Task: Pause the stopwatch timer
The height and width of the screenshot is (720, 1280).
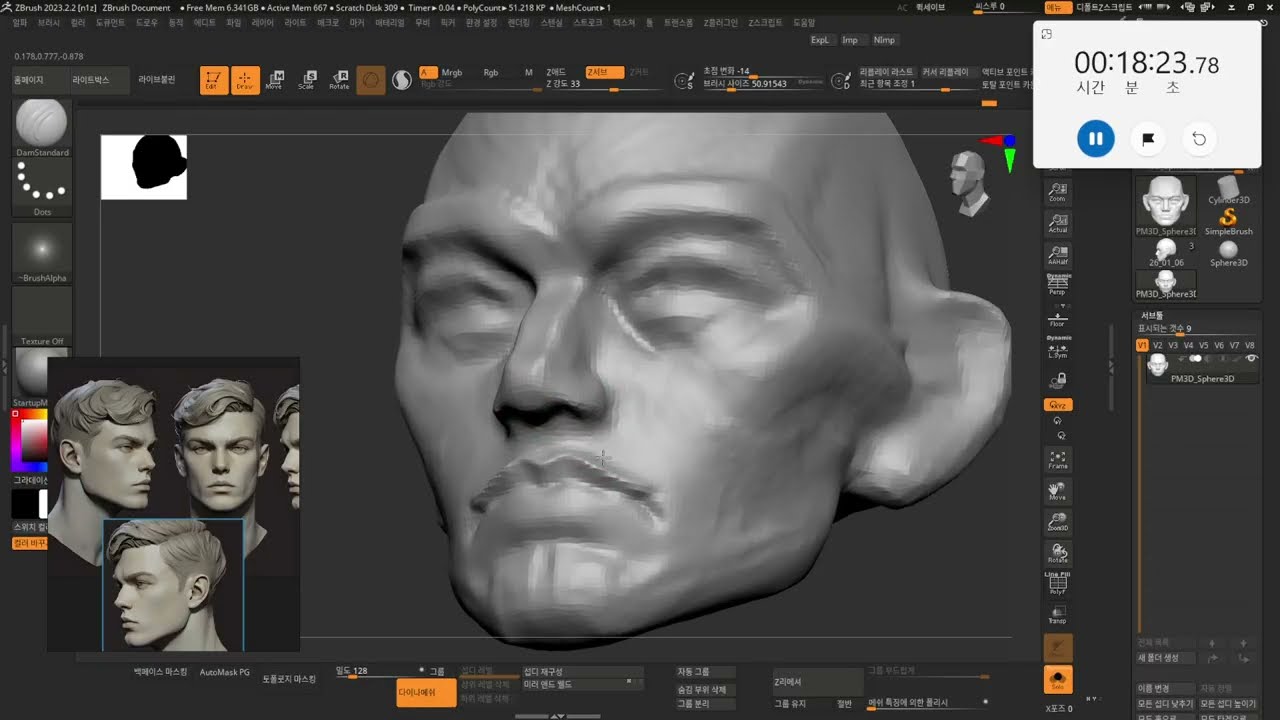Action: click(1096, 138)
